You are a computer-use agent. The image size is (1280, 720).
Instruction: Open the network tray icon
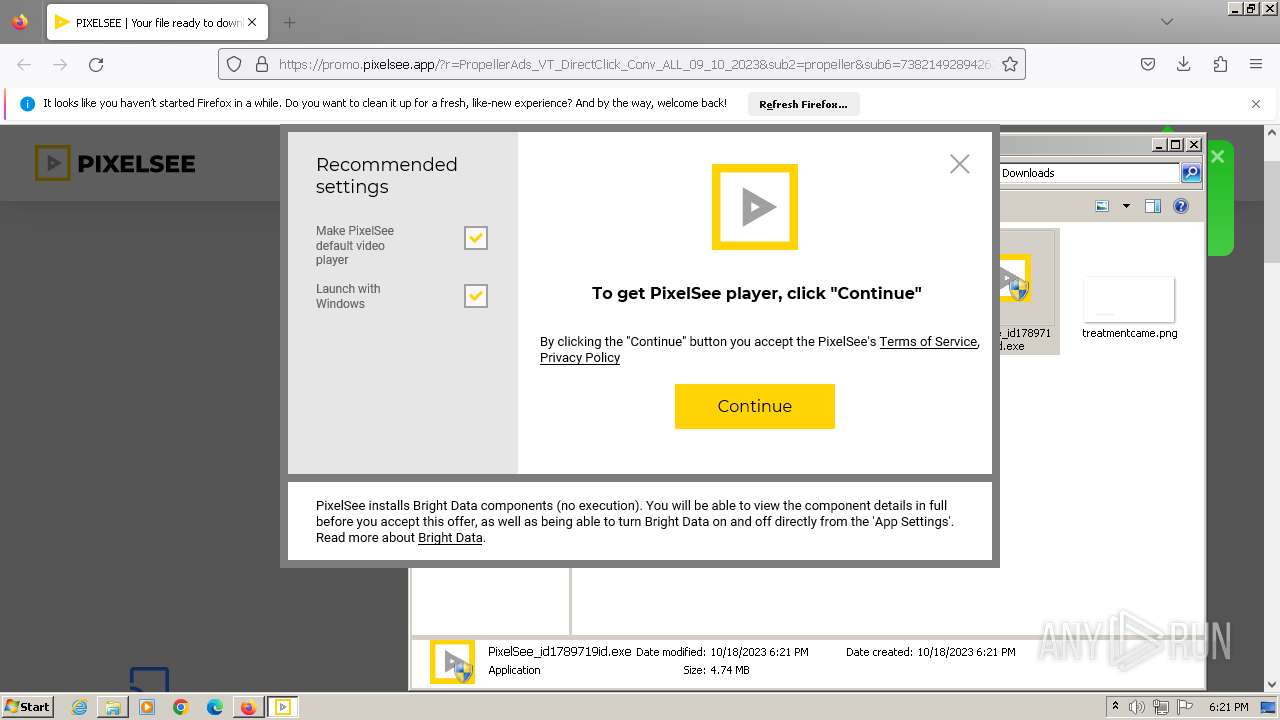1162,707
